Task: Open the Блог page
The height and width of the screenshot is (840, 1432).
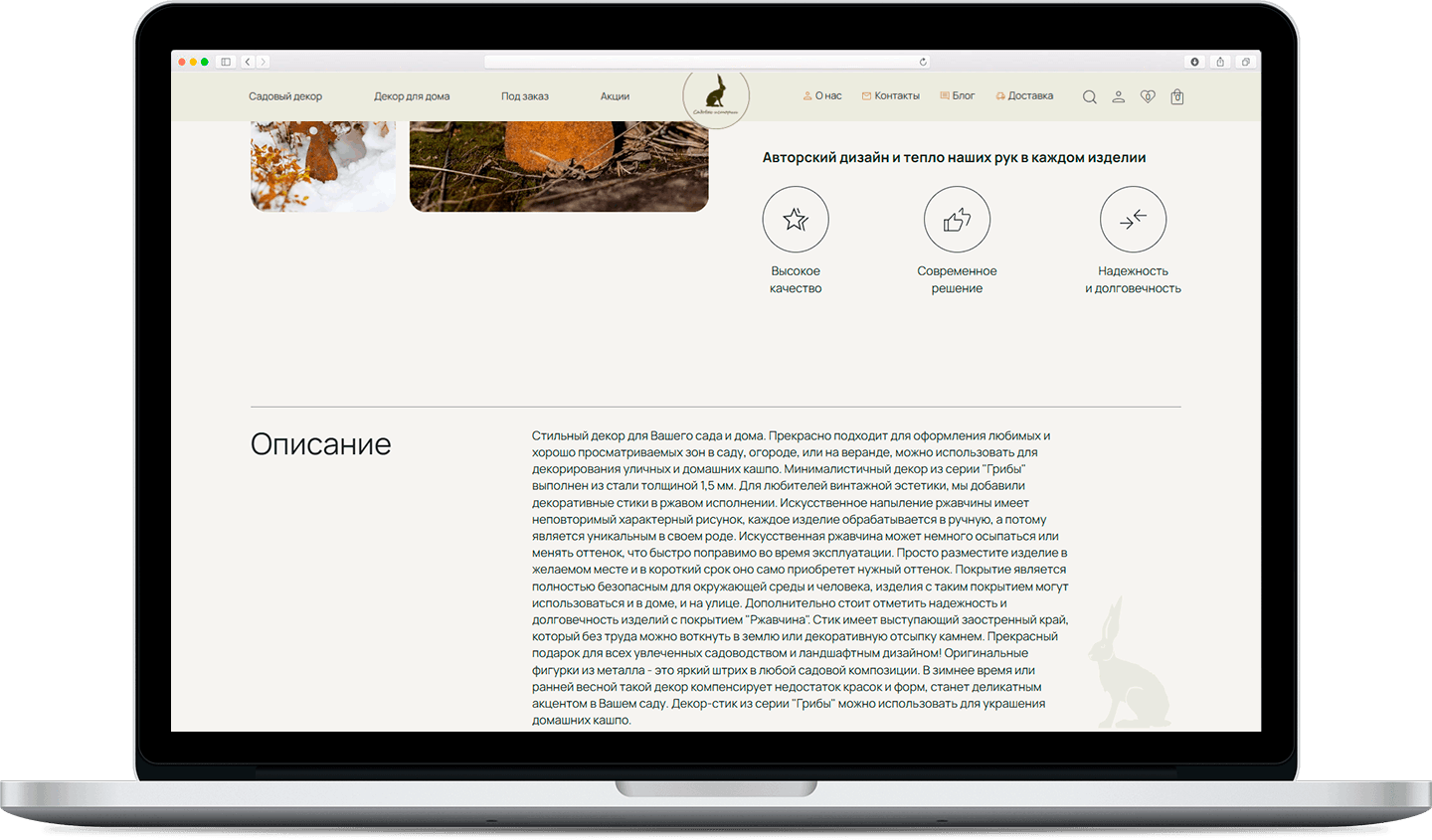Action: [962, 94]
